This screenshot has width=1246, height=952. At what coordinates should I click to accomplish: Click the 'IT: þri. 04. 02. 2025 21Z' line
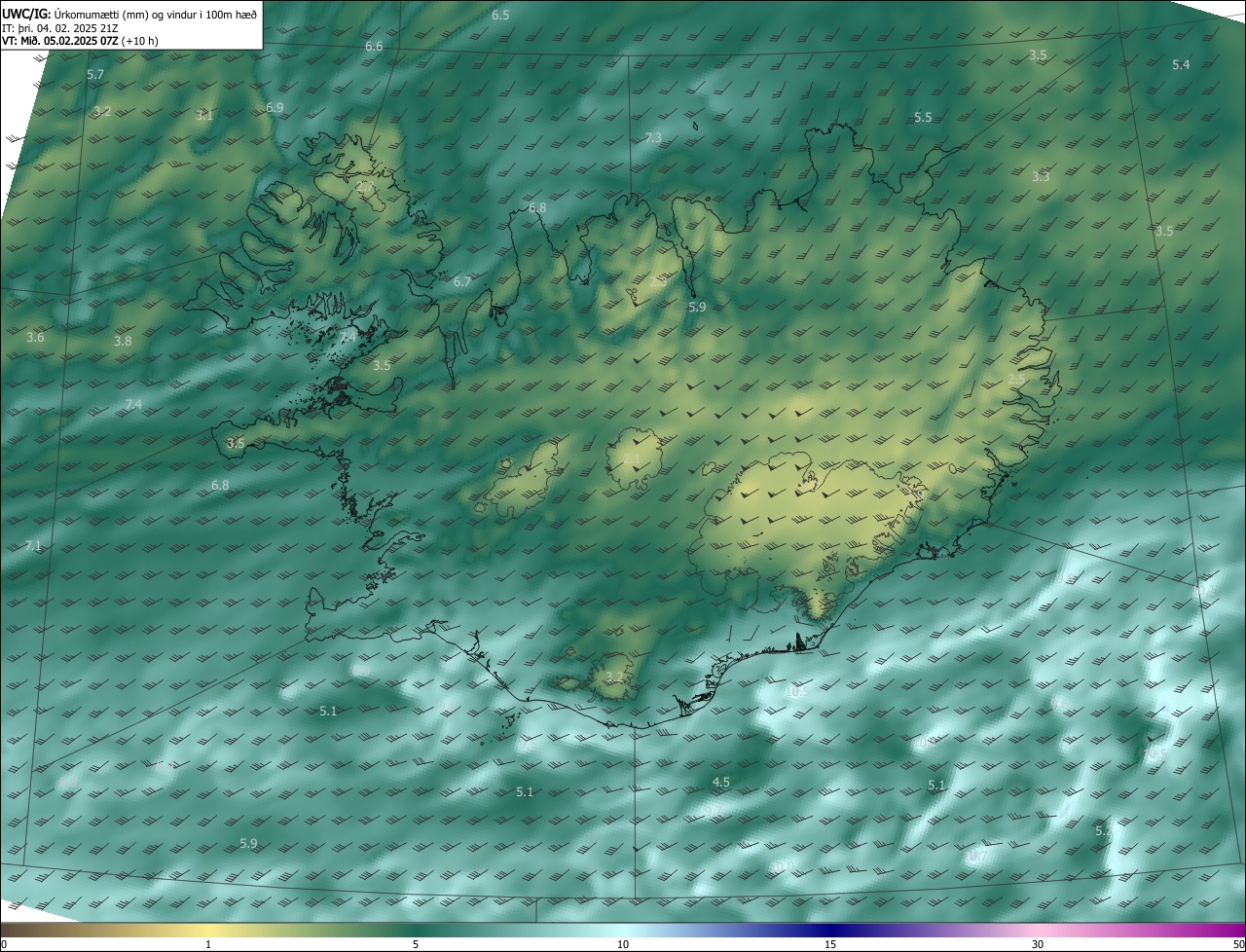point(60,28)
